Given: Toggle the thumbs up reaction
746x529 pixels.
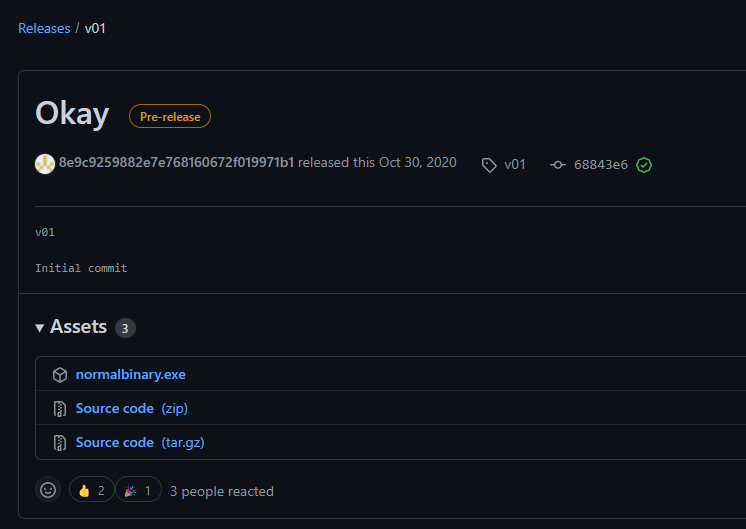Looking at the screenshot, I should click(91, 490).
